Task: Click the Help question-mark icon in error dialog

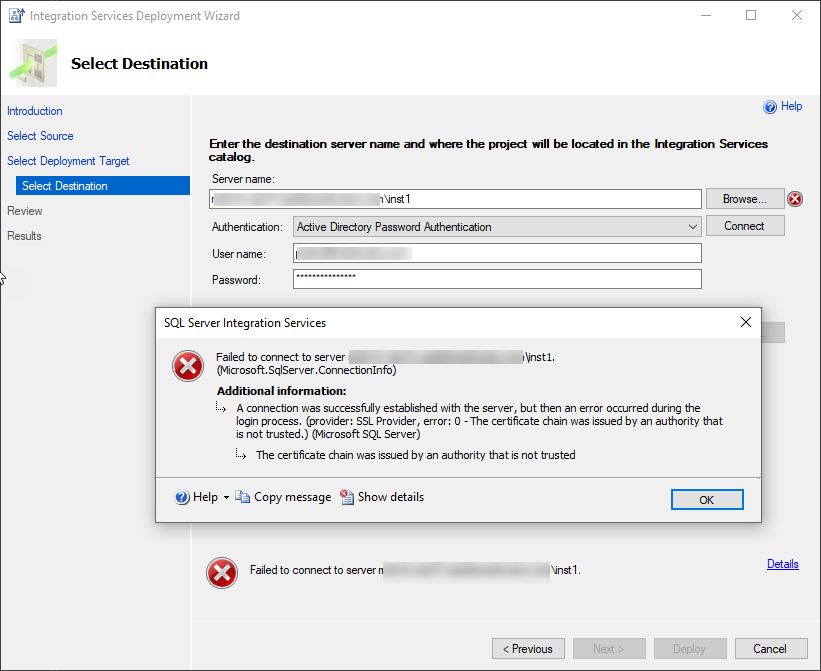Action: [x=182, y=497]
